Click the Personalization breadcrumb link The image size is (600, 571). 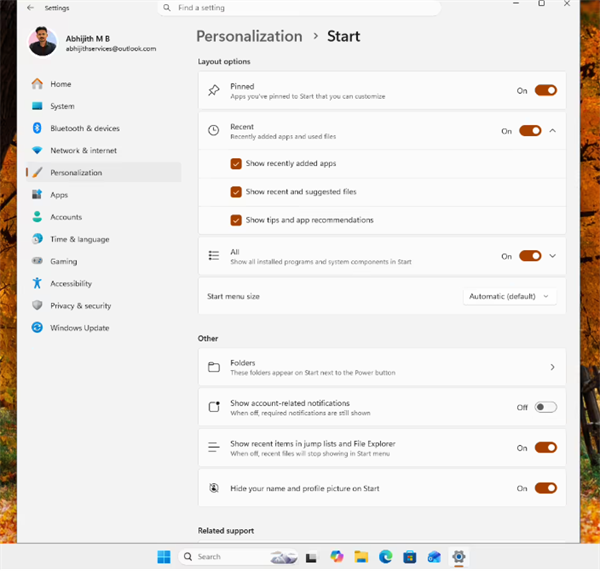[249, 36]
